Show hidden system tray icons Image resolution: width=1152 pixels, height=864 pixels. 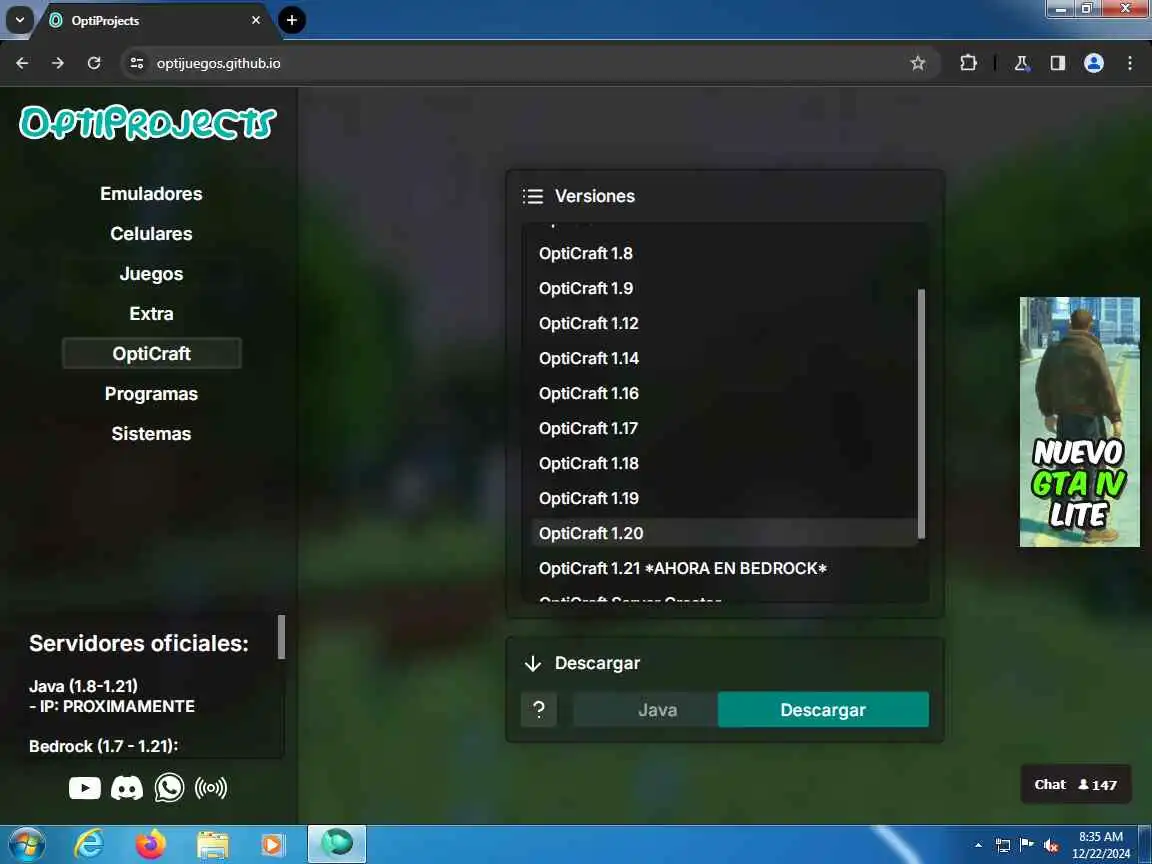[978, 846]
